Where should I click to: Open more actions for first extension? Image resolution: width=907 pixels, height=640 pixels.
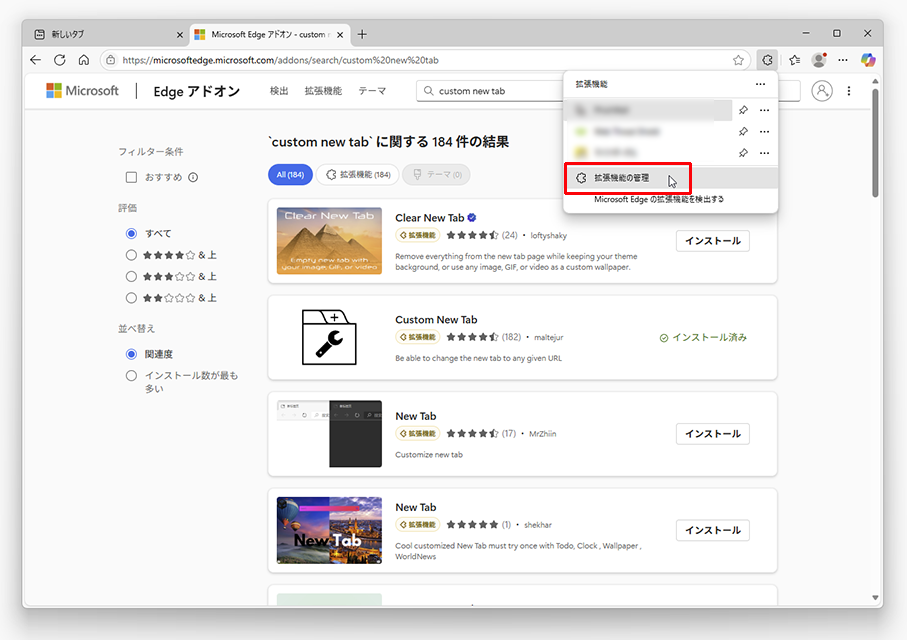click(x=764, y=110)
